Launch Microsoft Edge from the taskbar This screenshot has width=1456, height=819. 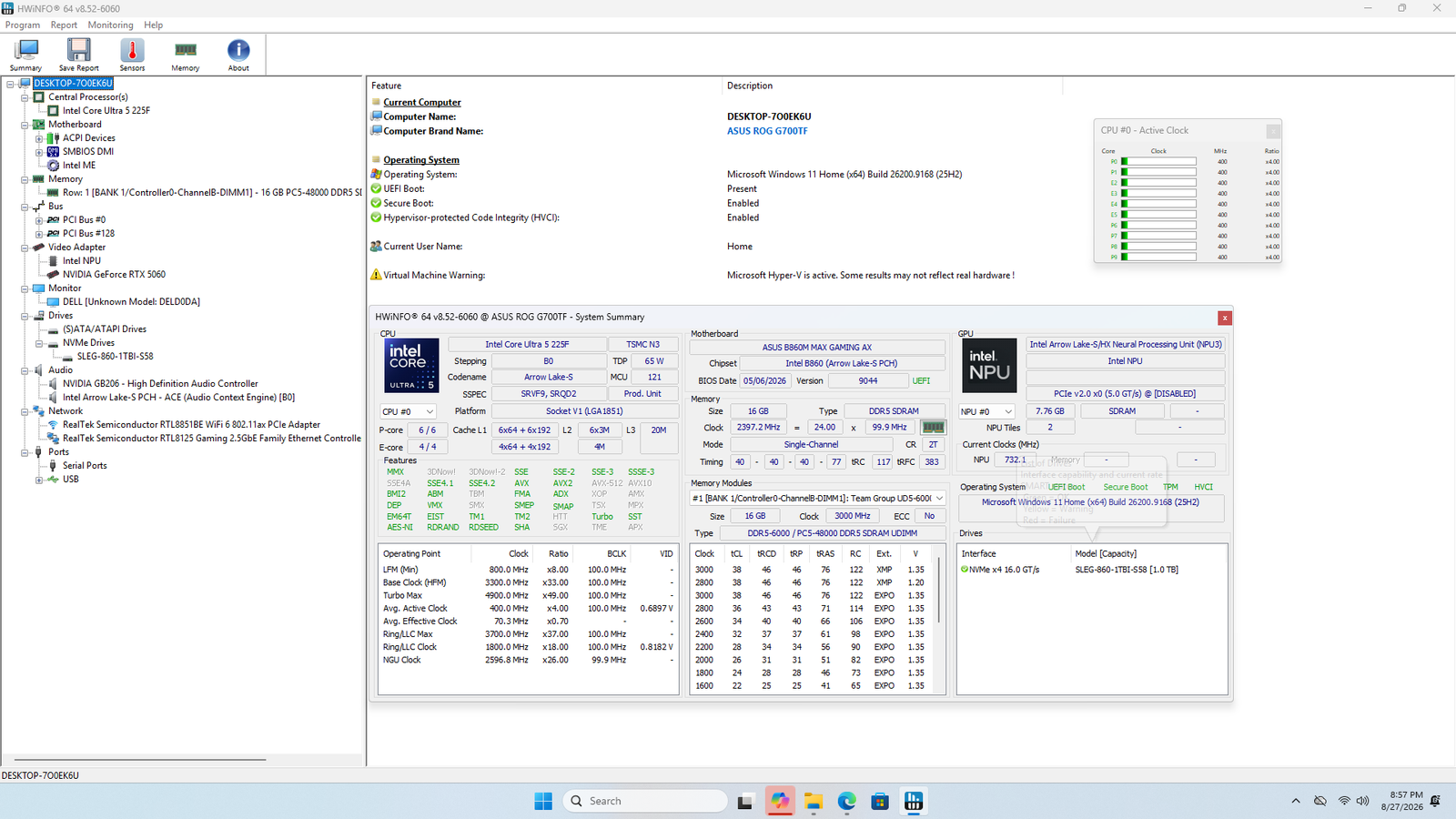[x=846, y=801]
